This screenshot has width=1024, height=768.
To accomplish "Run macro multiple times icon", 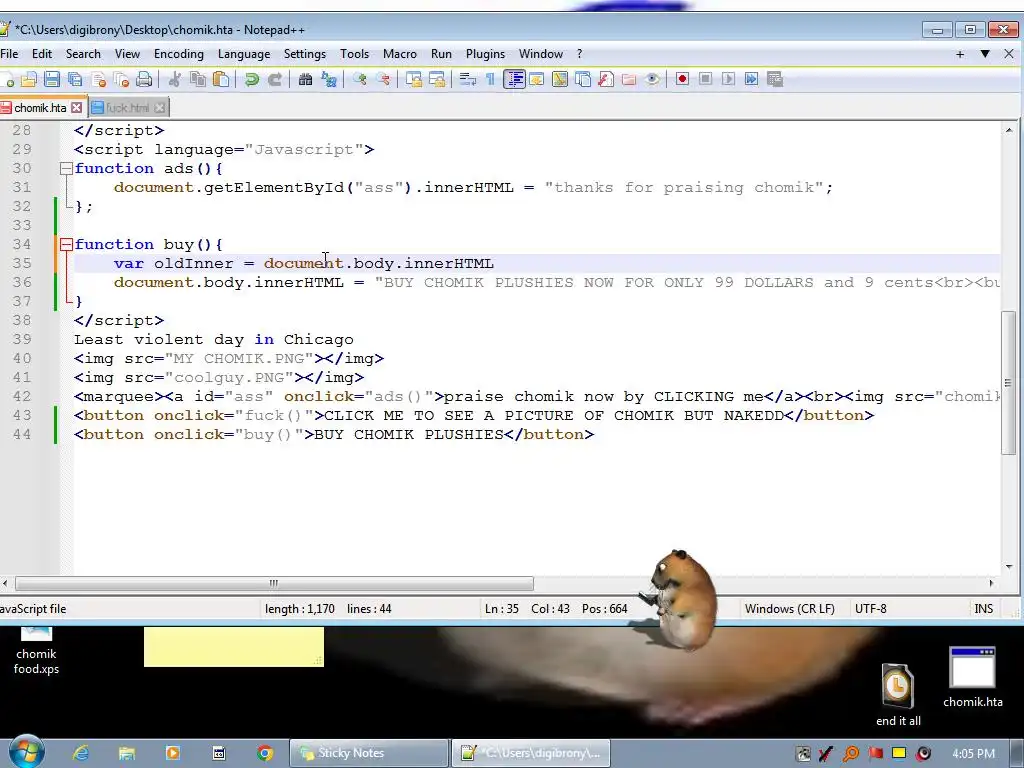I will click(x=752, y=80).
